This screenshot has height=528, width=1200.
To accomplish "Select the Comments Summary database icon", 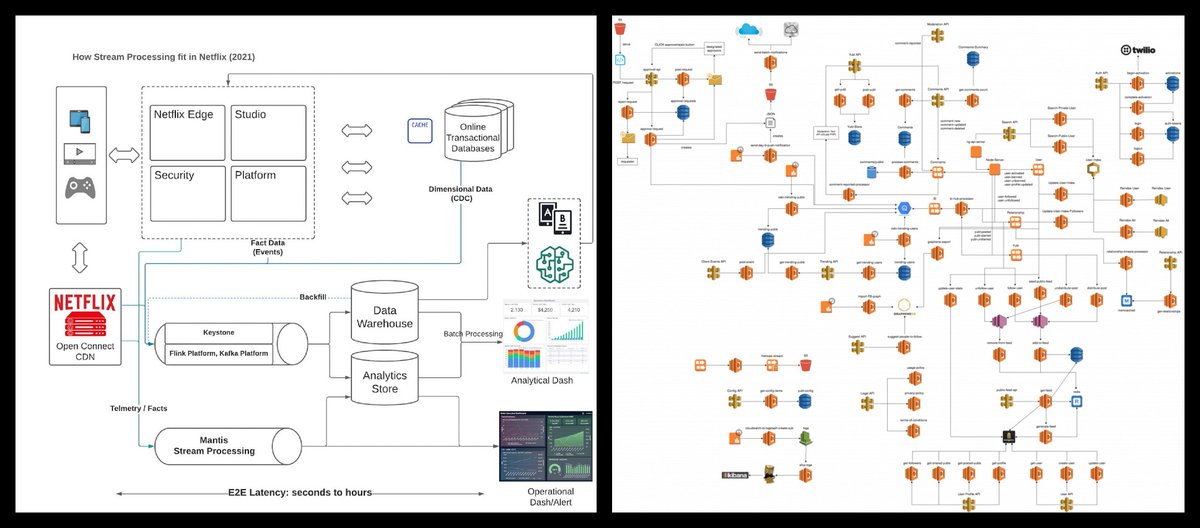I will pos(973,60).
